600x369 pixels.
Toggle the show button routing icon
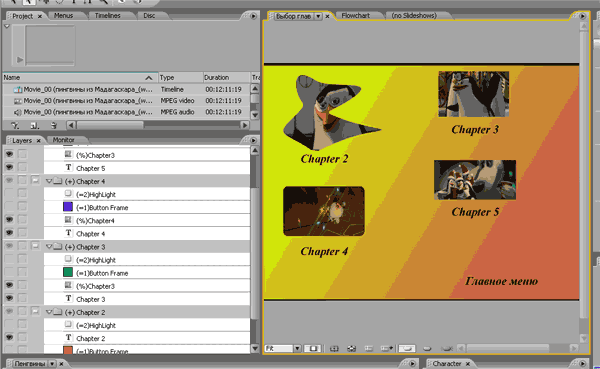coord(351,348)
